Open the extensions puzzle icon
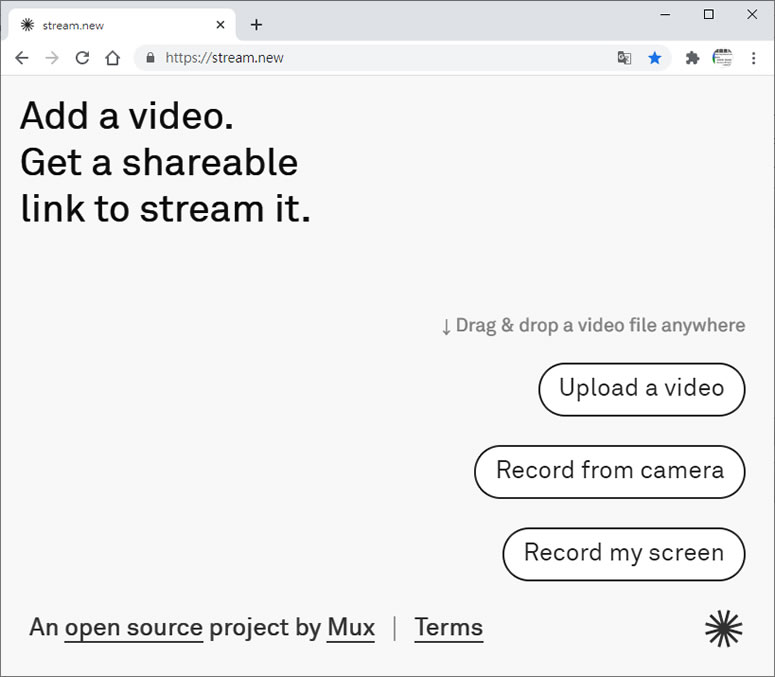This screenshot has width=775, height=677. click(x=692, y=58)
